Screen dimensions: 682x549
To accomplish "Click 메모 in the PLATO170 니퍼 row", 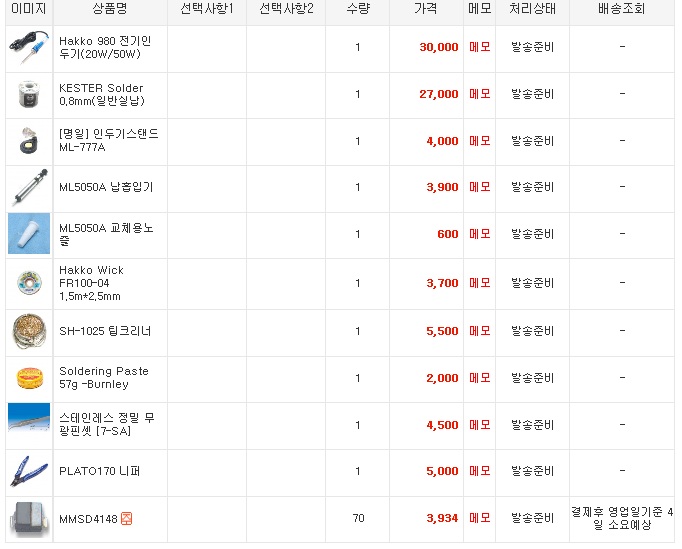I will click(480, 471).
